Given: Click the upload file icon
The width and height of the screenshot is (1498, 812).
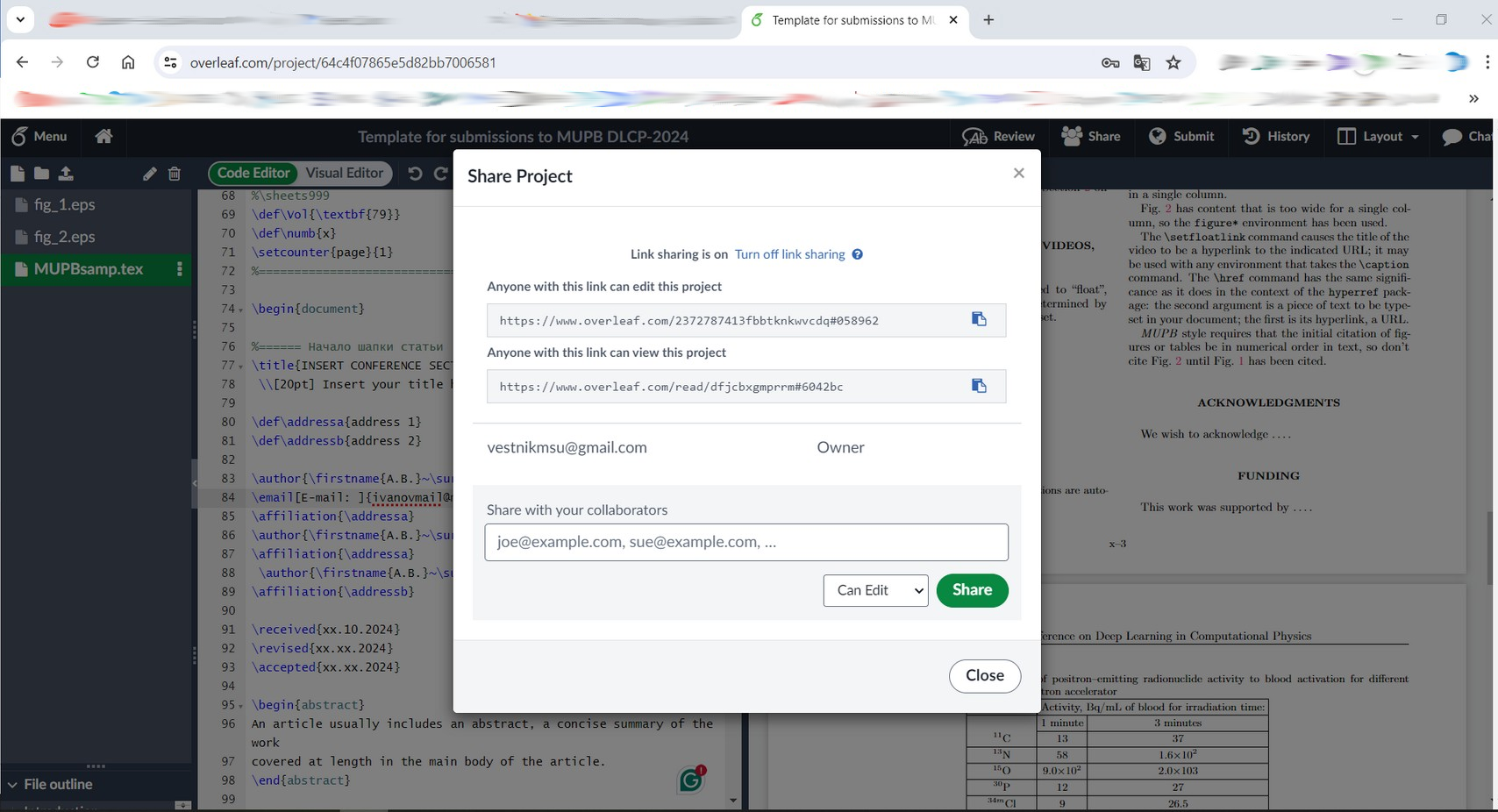Looking at the screenshot, I should pos(66,174).
